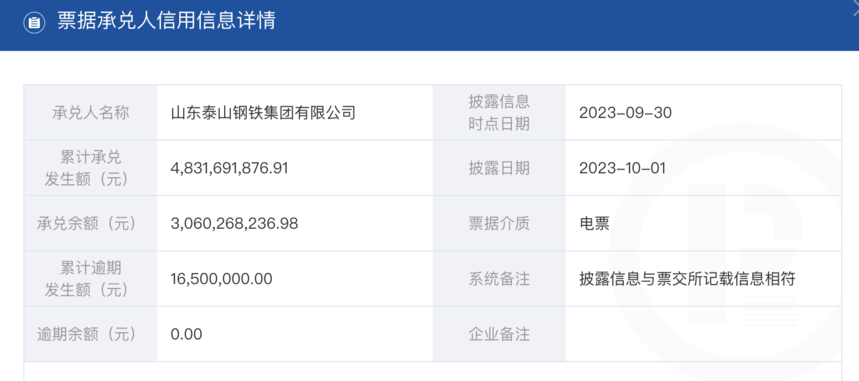The height and width of the screenshot is (381, 859).
Task: Click the 披露信息时点日期 label cell
Action: click(499, 112)
